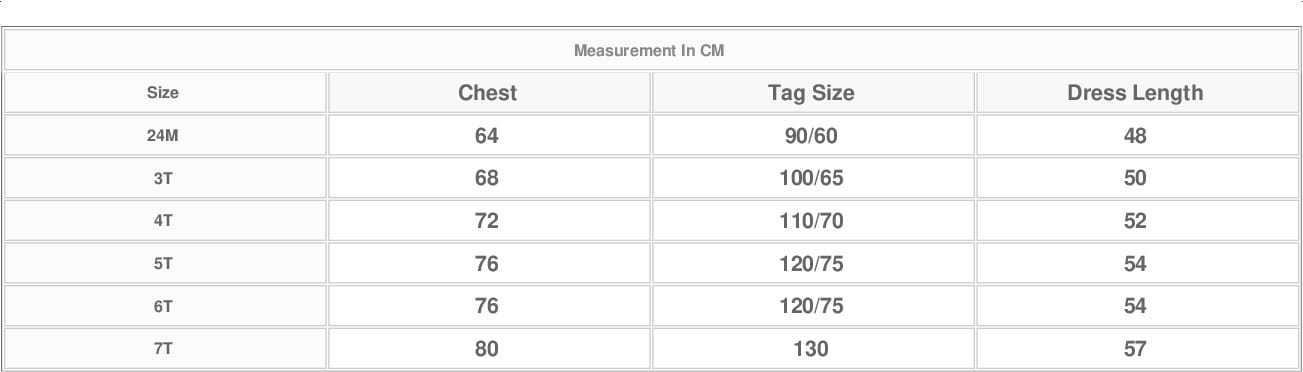This screenshot has height=372, width=1303.
Task: Select tag size 110/70 cell
Action: (811, 221)
